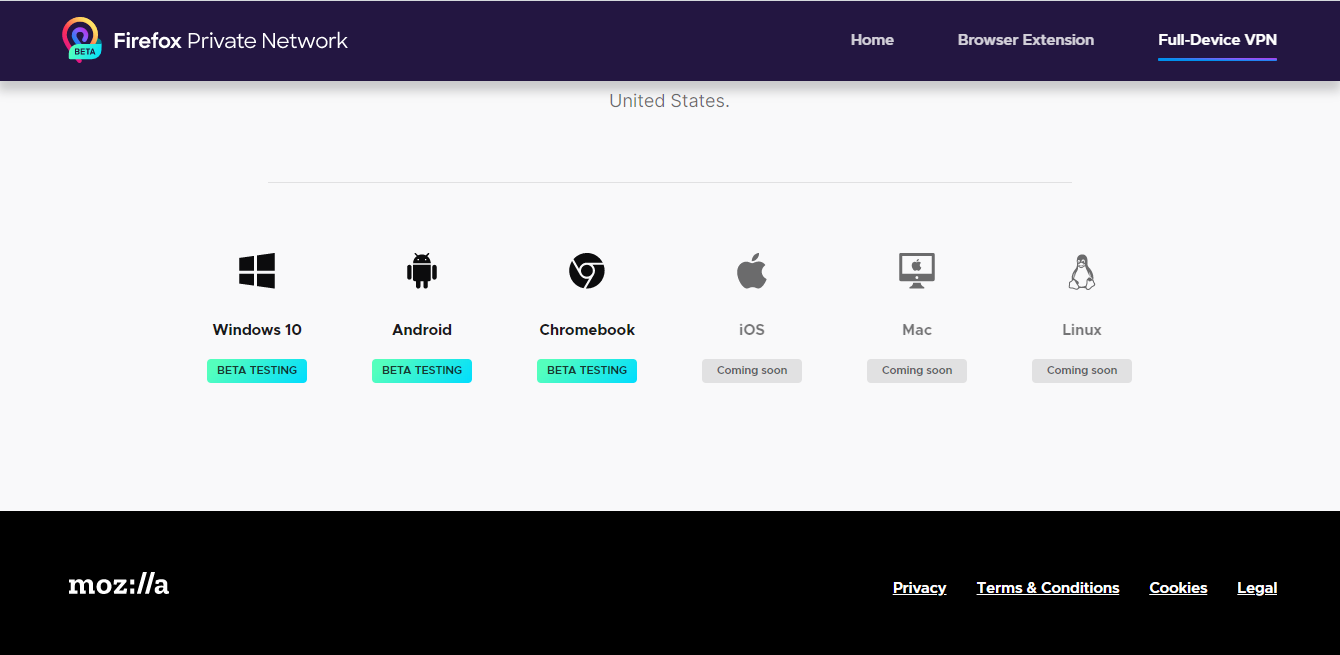Click the Android robot icon

pos(422,271)
